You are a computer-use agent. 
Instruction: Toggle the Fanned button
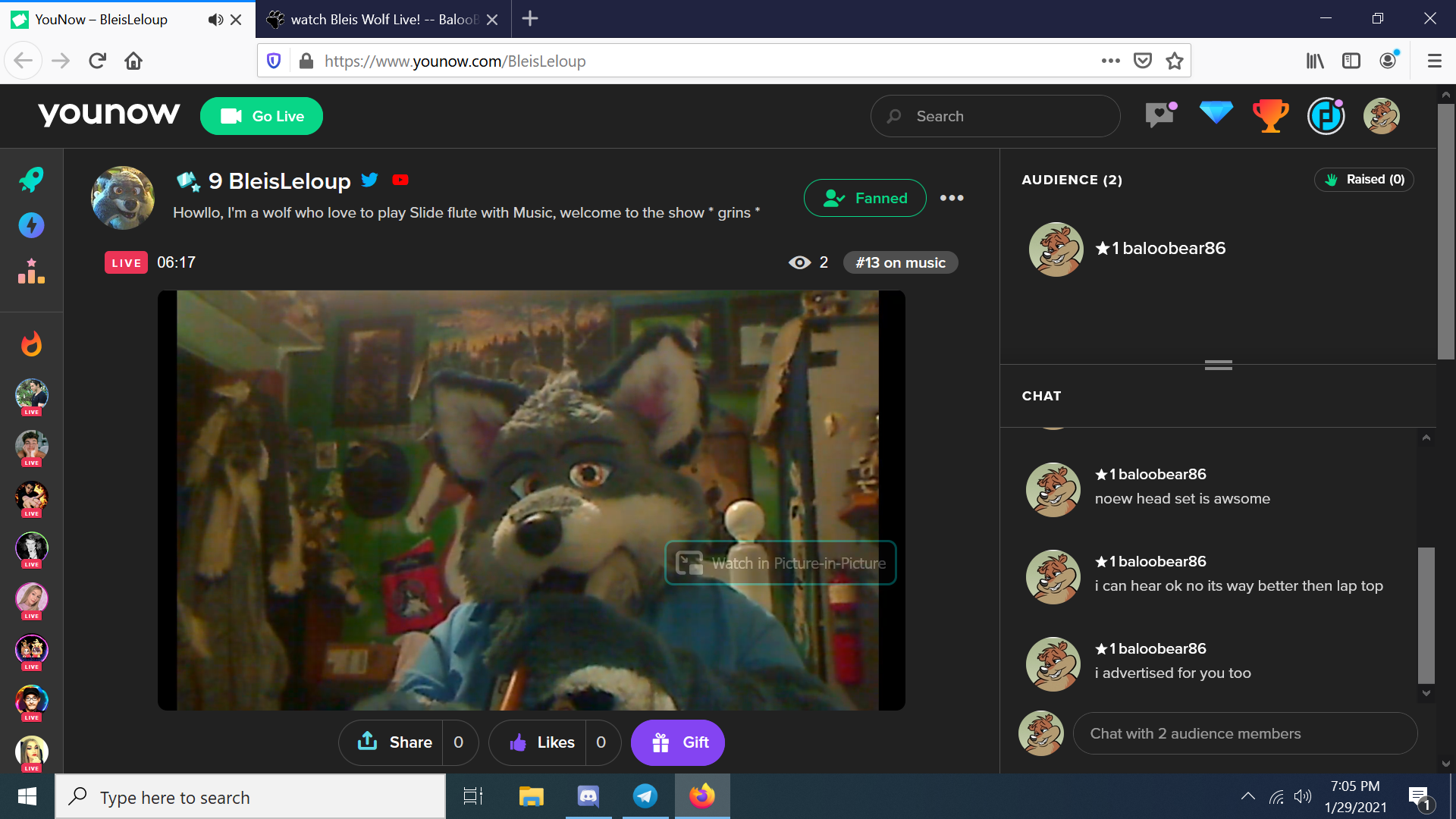pos(865,198)
